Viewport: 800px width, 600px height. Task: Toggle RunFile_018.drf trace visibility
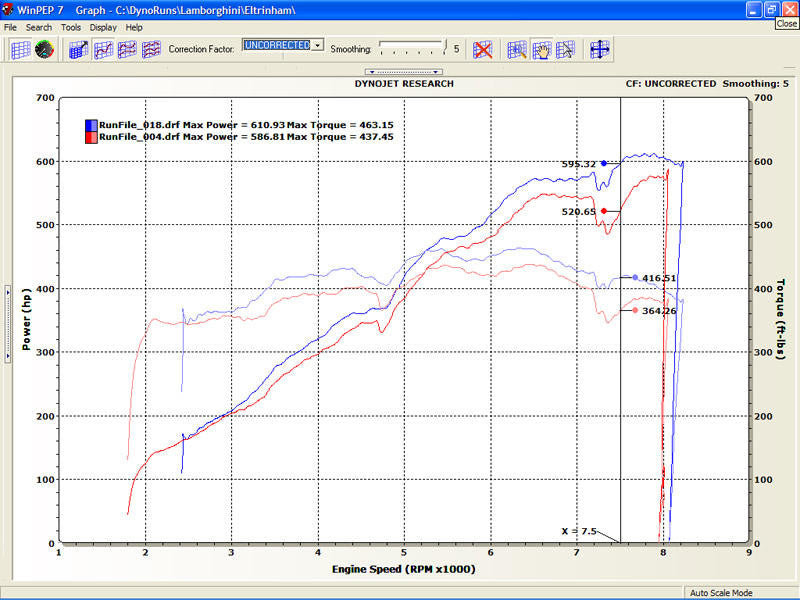click(x=89, y=126)
